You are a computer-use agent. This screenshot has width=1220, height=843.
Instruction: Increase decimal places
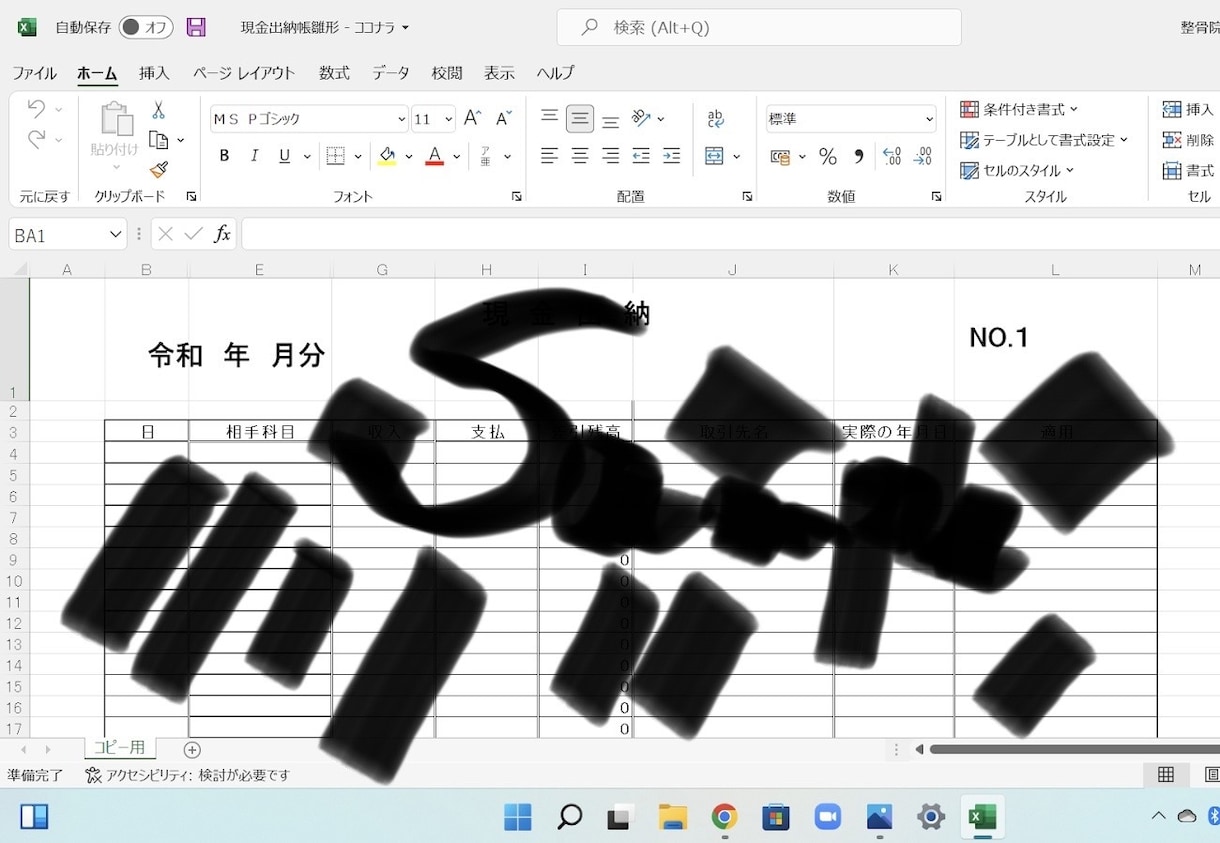[x=892, y=156]
